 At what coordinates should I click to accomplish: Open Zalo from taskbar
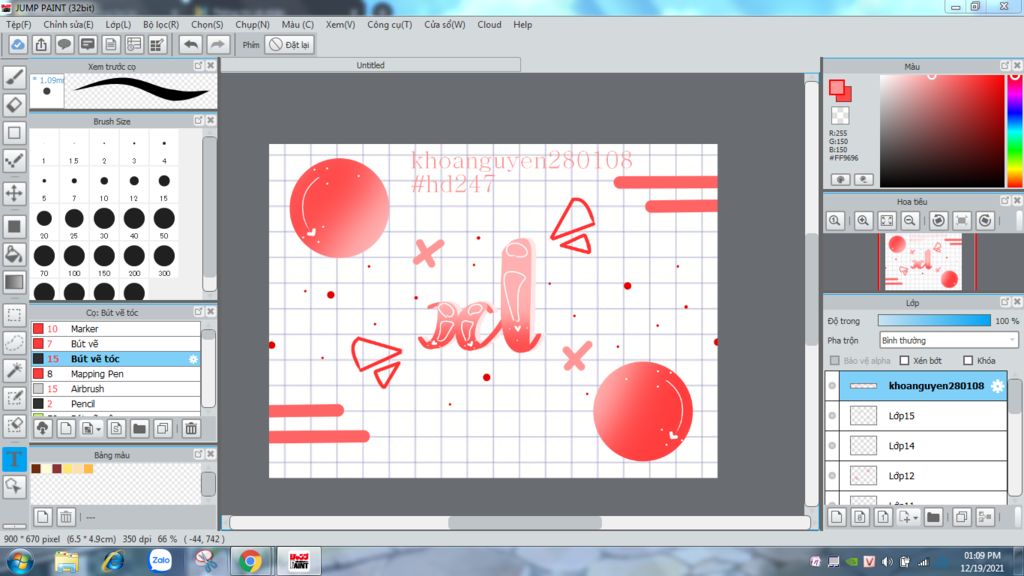(x=160, y=561)
